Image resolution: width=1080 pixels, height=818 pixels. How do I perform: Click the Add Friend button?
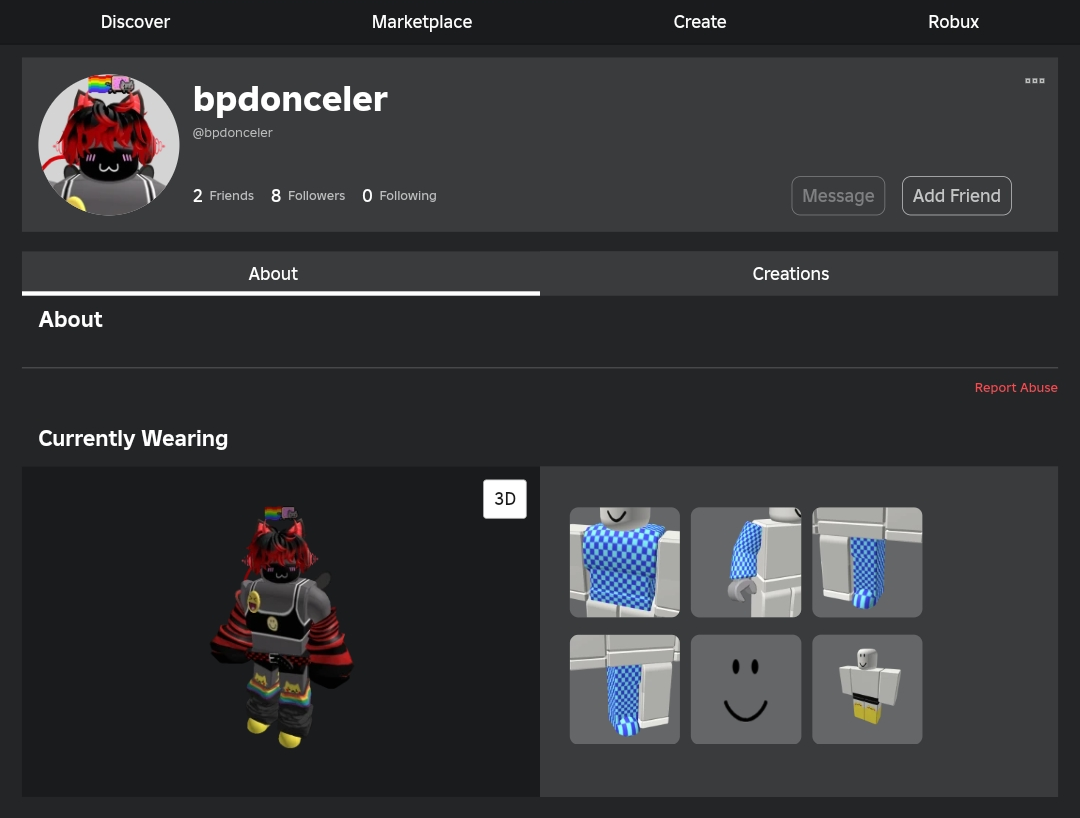tap(957, 196)
